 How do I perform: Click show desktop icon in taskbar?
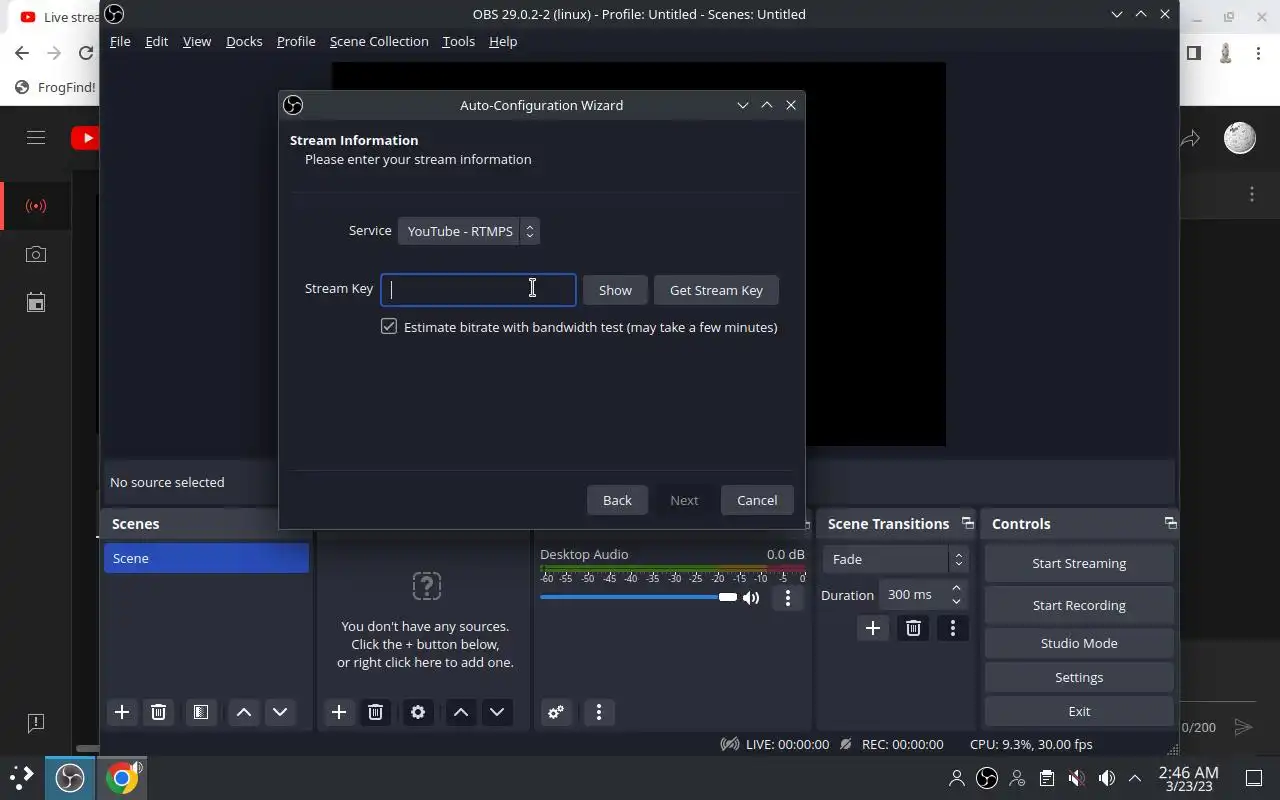[x=1253, y=778]
